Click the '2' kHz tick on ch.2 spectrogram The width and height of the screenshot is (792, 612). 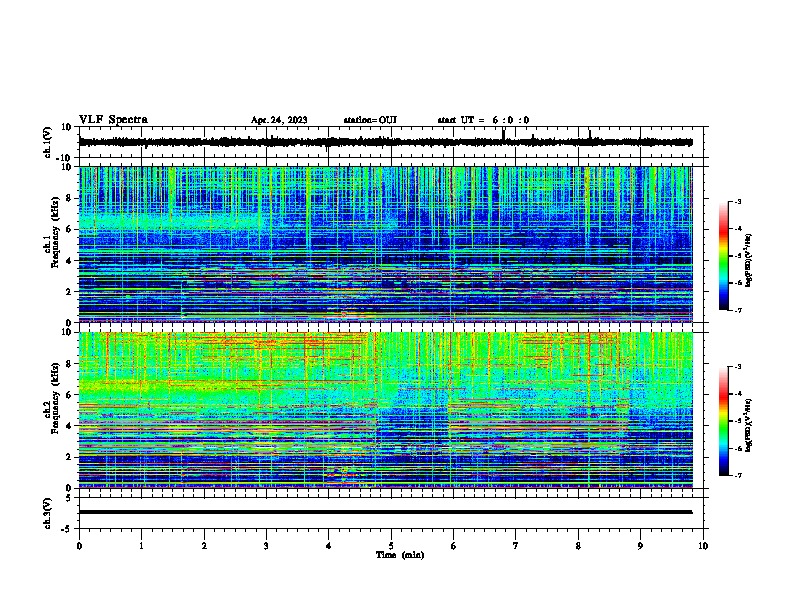pos(70,457)
